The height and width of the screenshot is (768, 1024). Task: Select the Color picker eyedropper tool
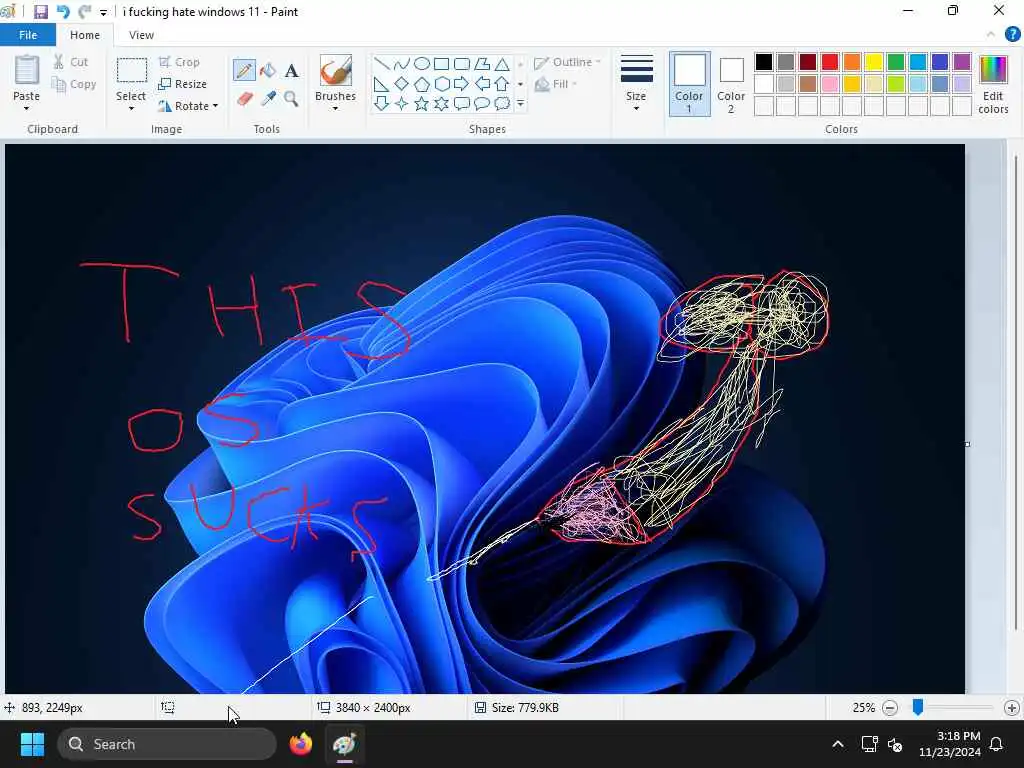tap(268, 99)
